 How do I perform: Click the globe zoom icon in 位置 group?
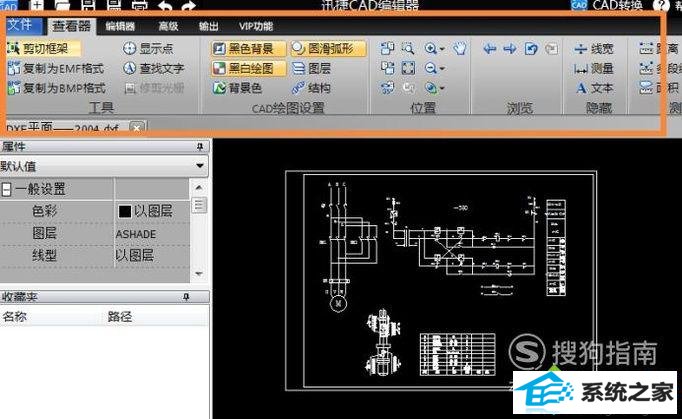coord(431,88)
